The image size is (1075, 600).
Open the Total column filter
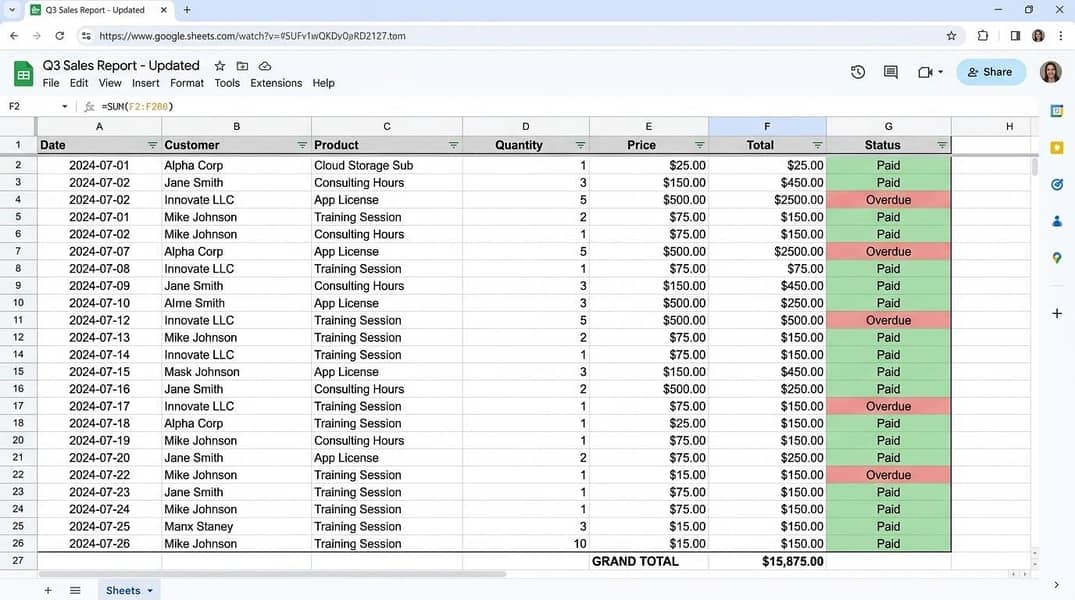click(x=817, y=145)
